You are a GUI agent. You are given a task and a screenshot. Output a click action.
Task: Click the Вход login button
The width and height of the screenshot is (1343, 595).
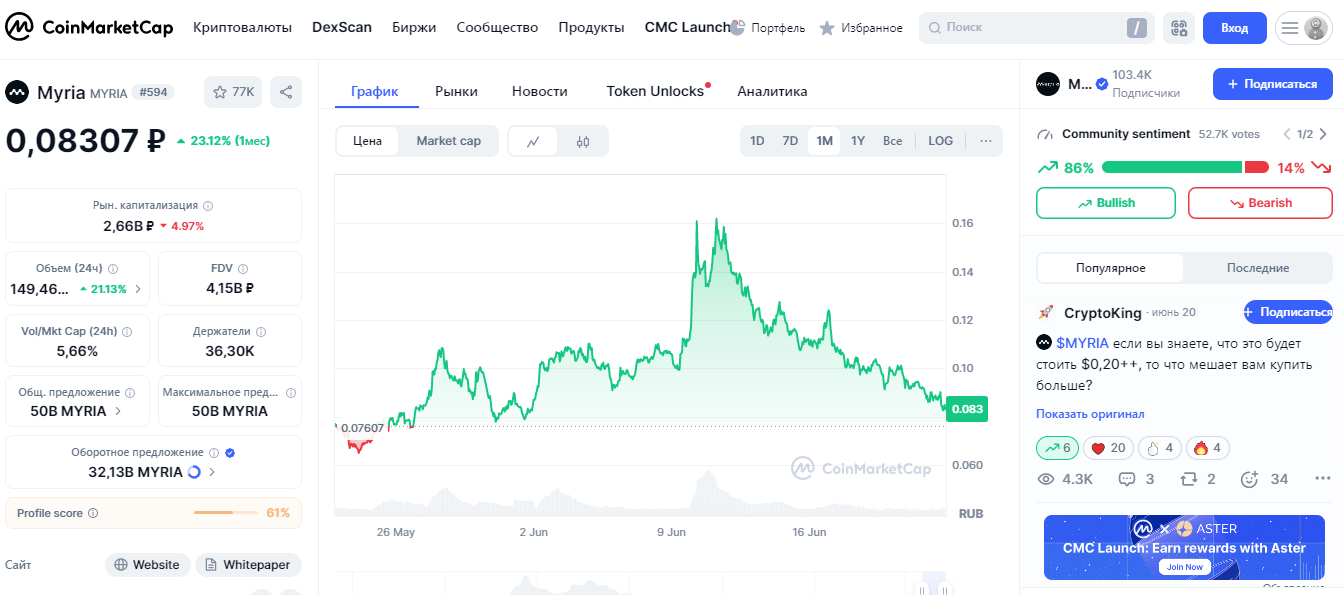click(1235, 28)
